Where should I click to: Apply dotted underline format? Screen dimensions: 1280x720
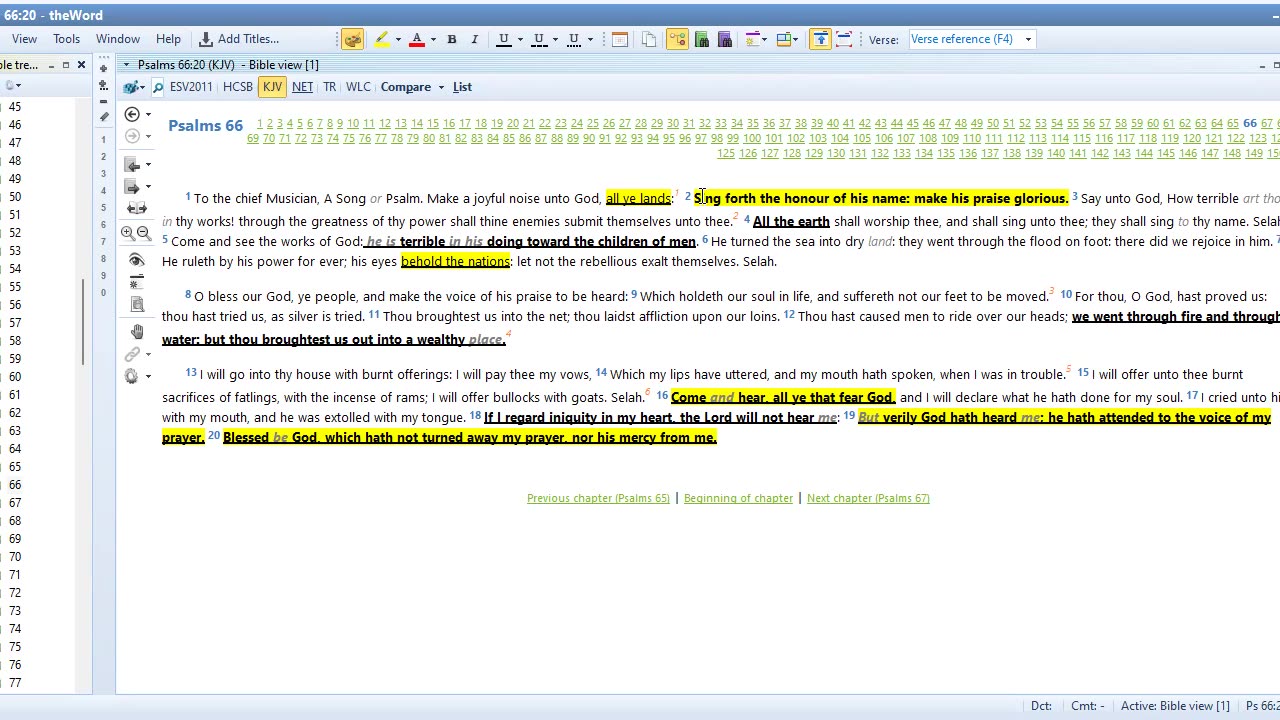coord(574,39)
